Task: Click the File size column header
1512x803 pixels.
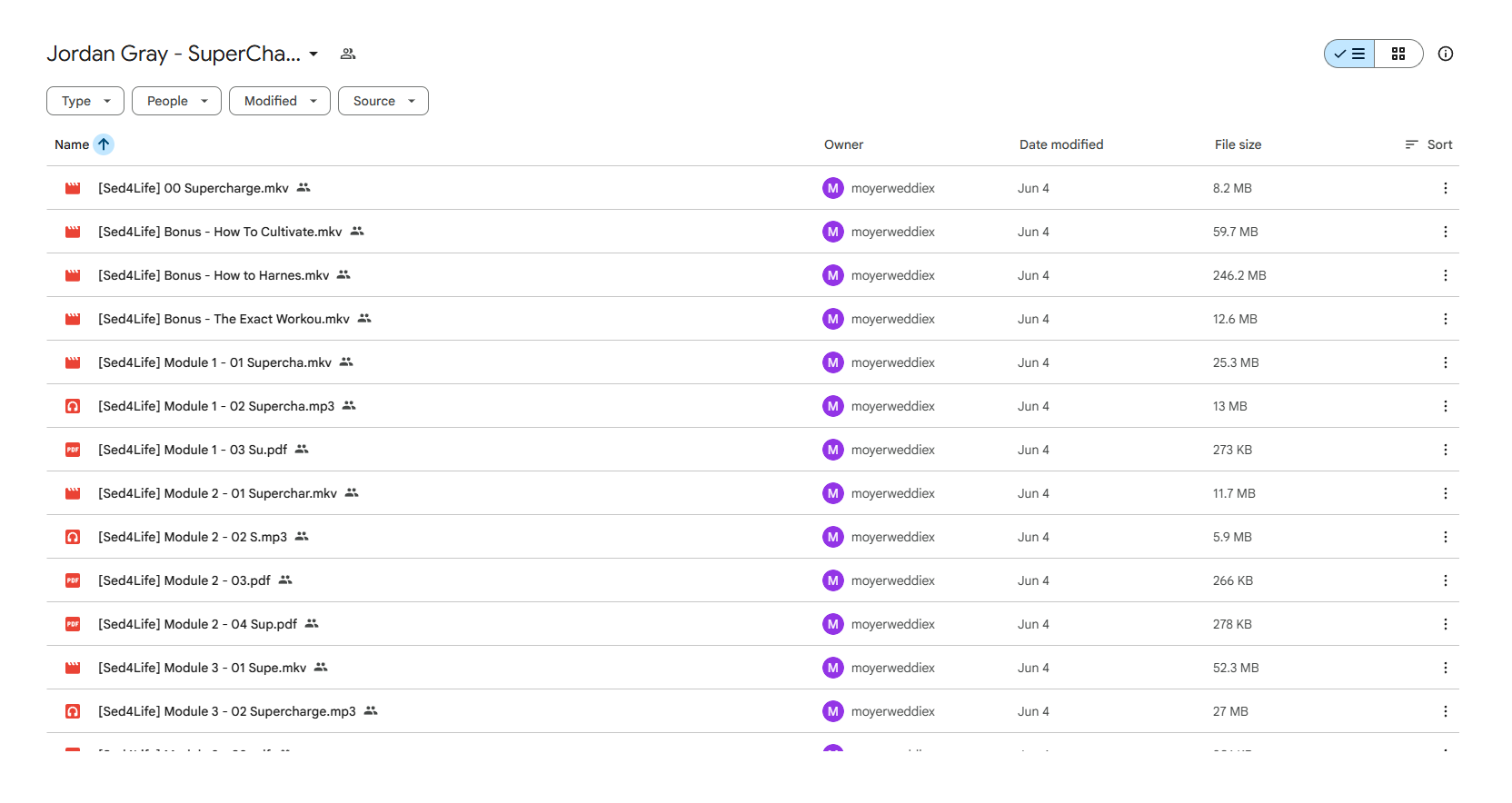Action: pos(1238,144)
